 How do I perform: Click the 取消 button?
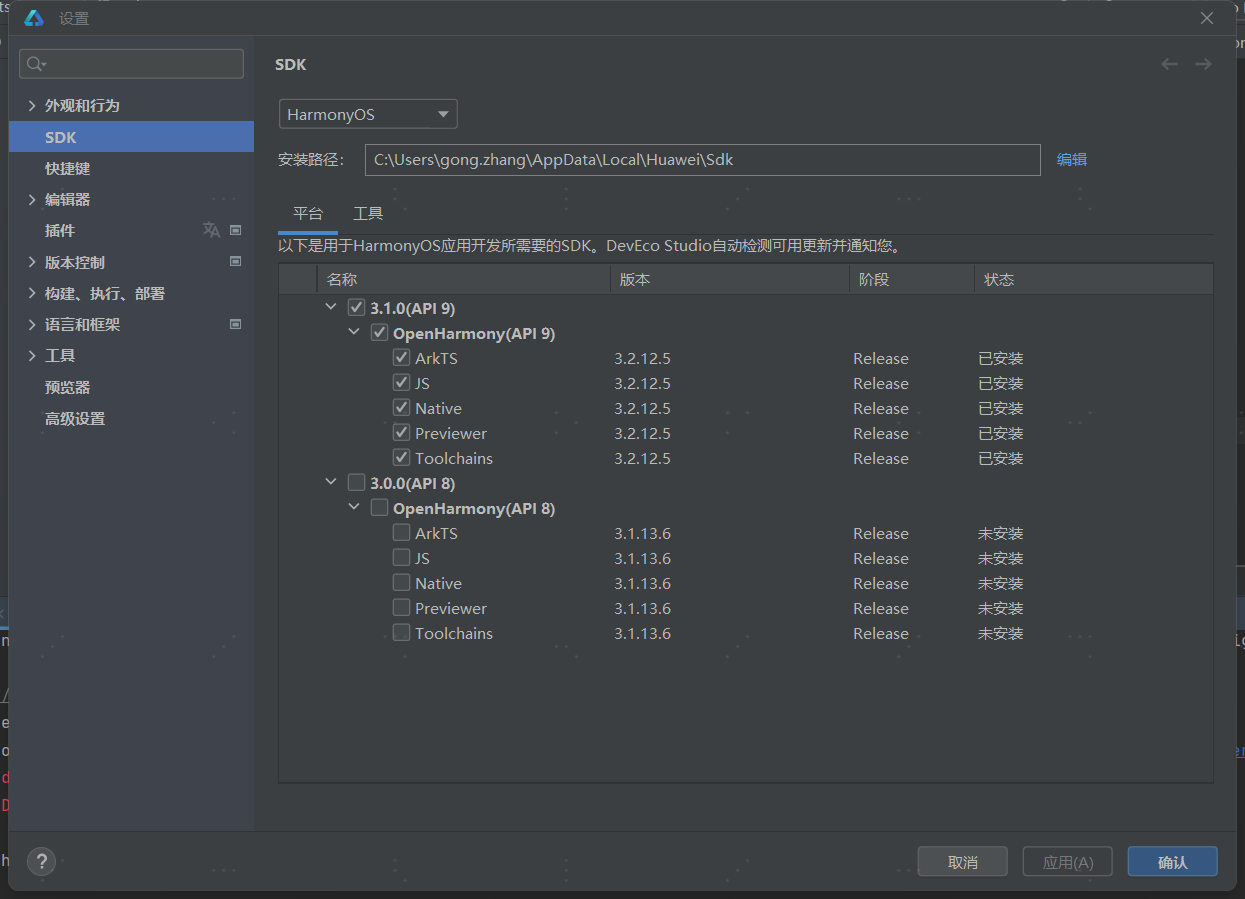963,861
